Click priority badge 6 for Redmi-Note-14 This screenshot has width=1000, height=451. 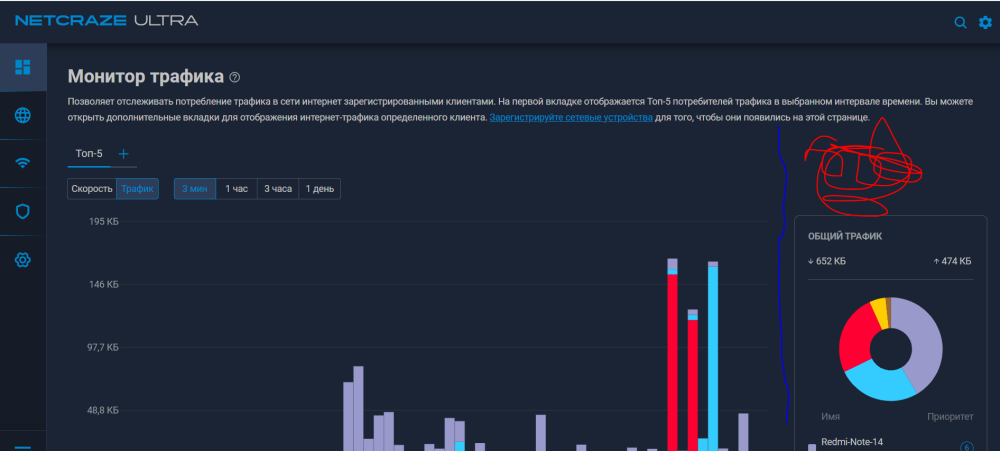[966, 447]
